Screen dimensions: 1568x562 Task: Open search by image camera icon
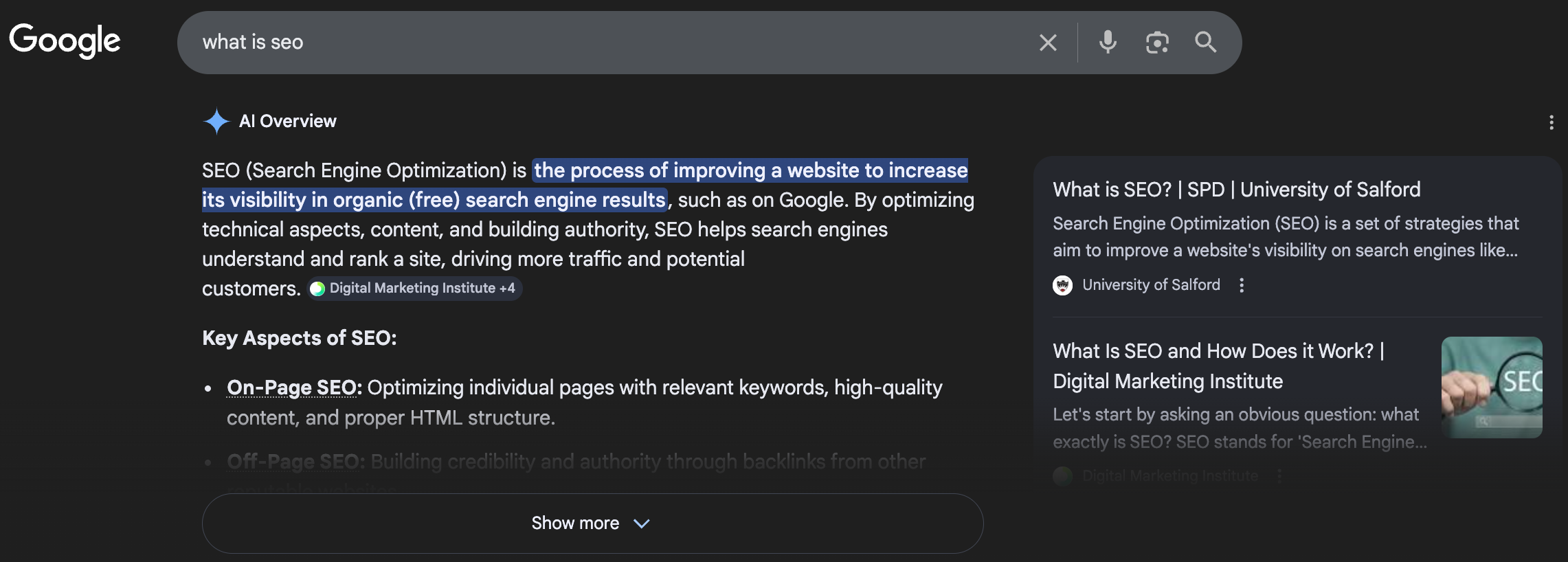[x=1157, y=43]
